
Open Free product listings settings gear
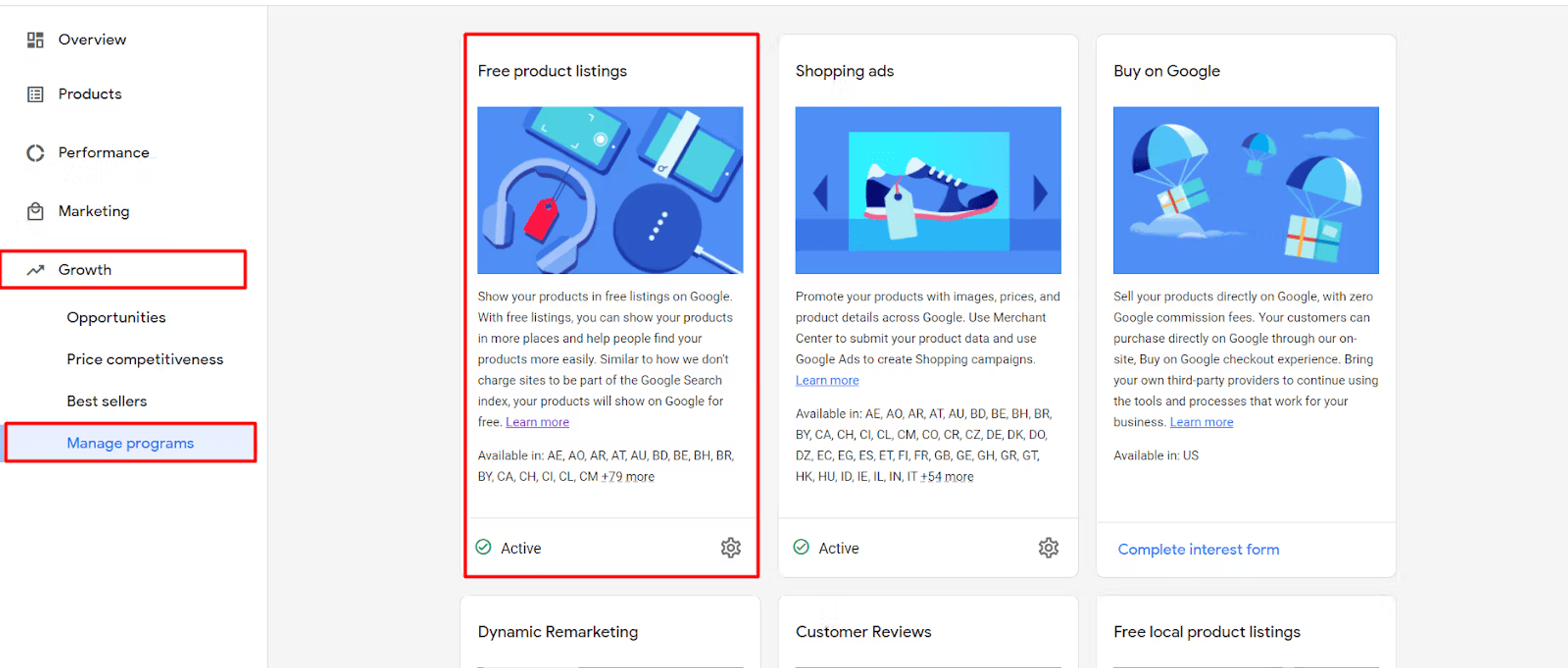coord(730,547)
